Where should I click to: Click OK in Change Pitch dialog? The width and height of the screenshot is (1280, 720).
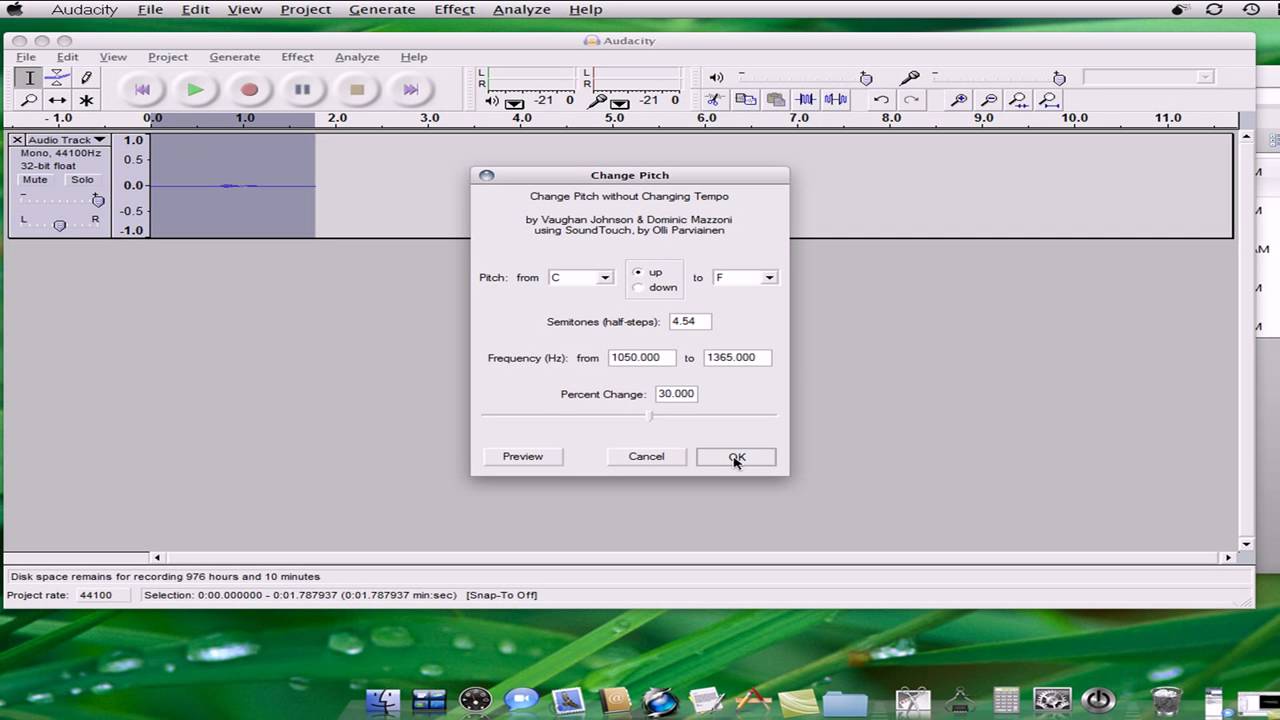pos(736,456)
